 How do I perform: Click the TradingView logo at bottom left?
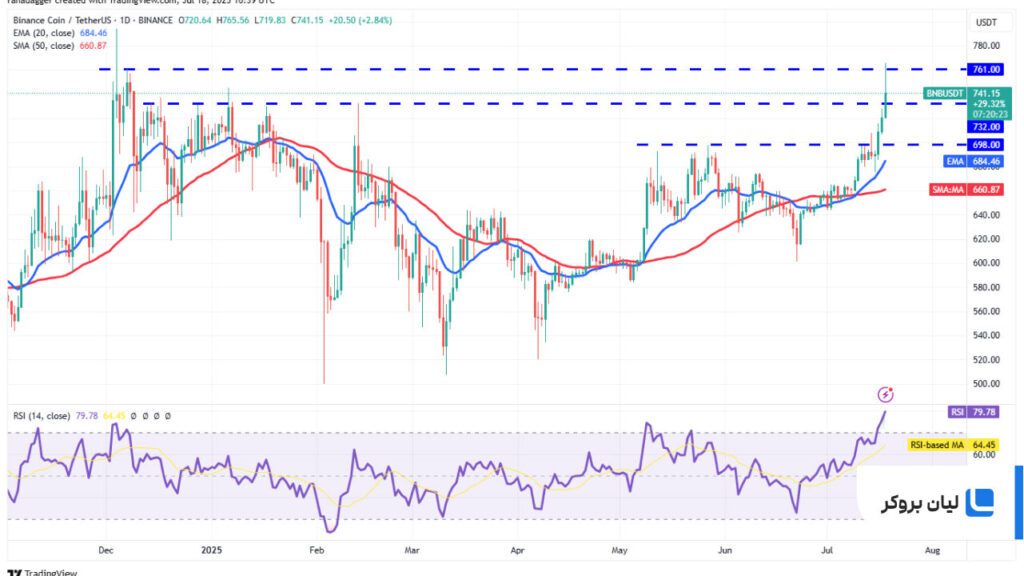click(42, 572)
